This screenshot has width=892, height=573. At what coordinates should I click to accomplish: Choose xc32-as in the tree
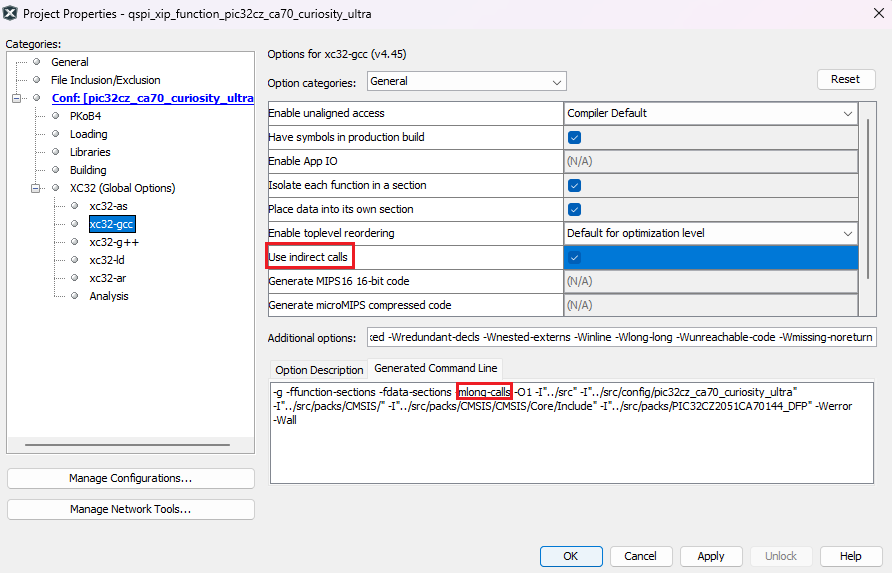(108, 206)
